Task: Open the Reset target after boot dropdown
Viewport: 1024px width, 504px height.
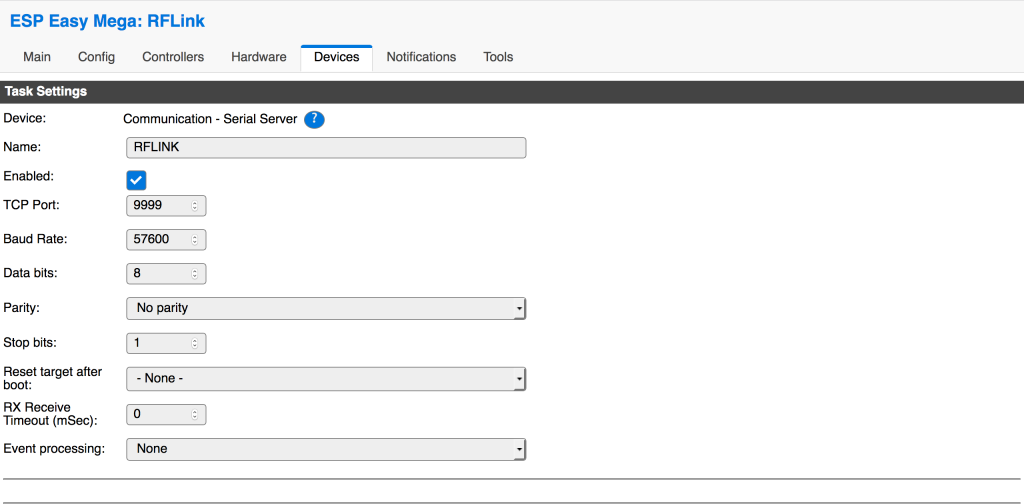Action: point(326,379)
